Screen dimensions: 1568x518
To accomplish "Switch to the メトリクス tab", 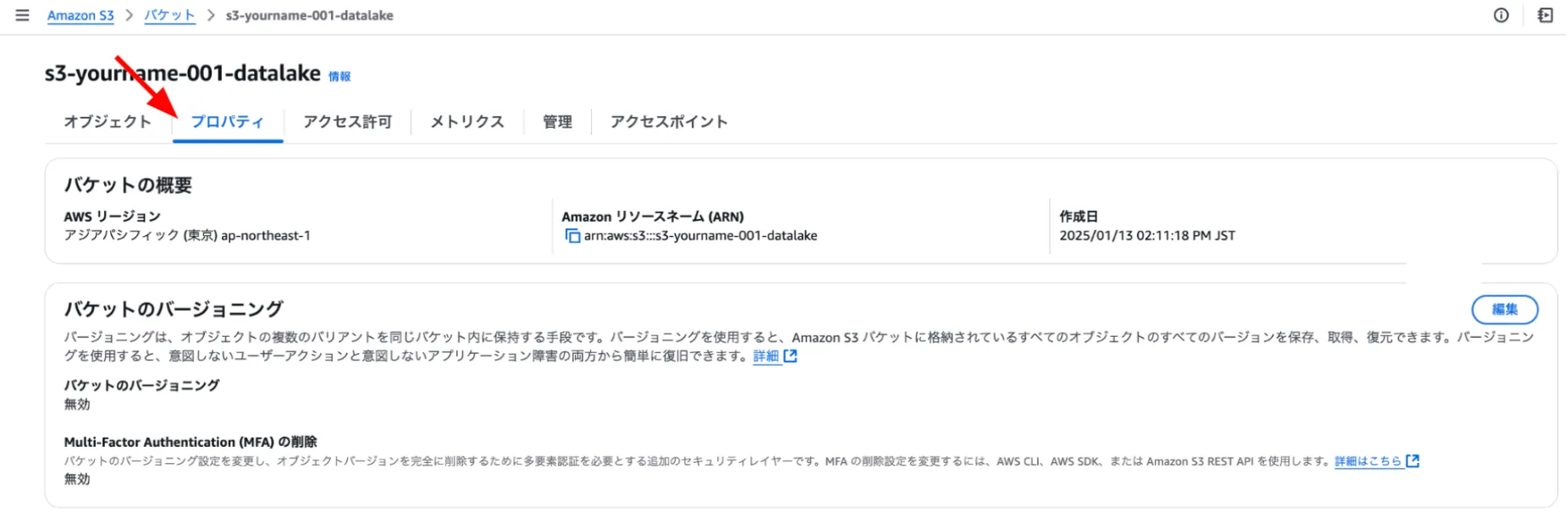I will click(467, 122).
